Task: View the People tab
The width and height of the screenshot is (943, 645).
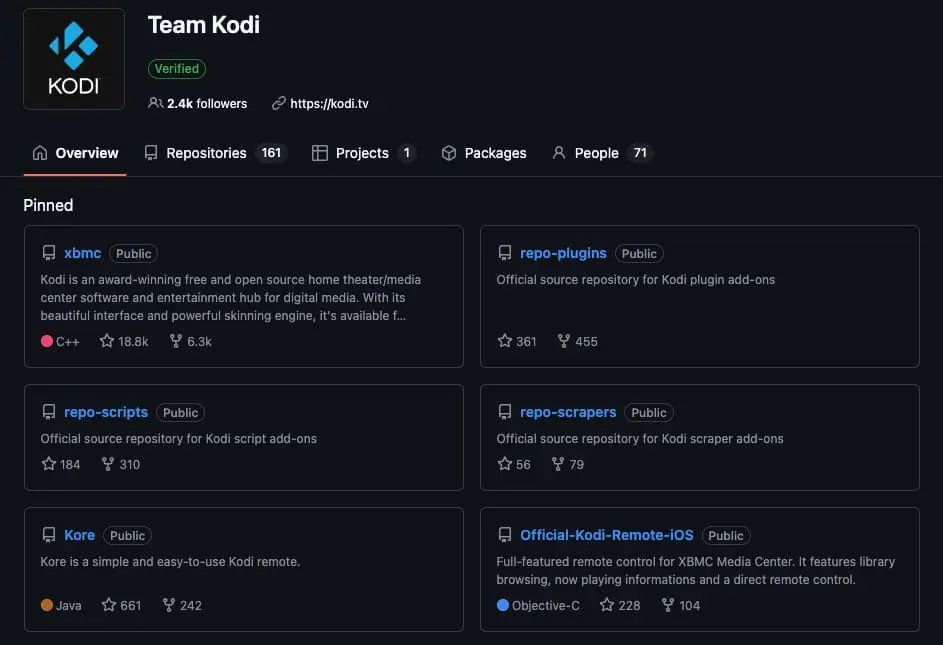Action: pyautogui.click(x=602, y=153)
